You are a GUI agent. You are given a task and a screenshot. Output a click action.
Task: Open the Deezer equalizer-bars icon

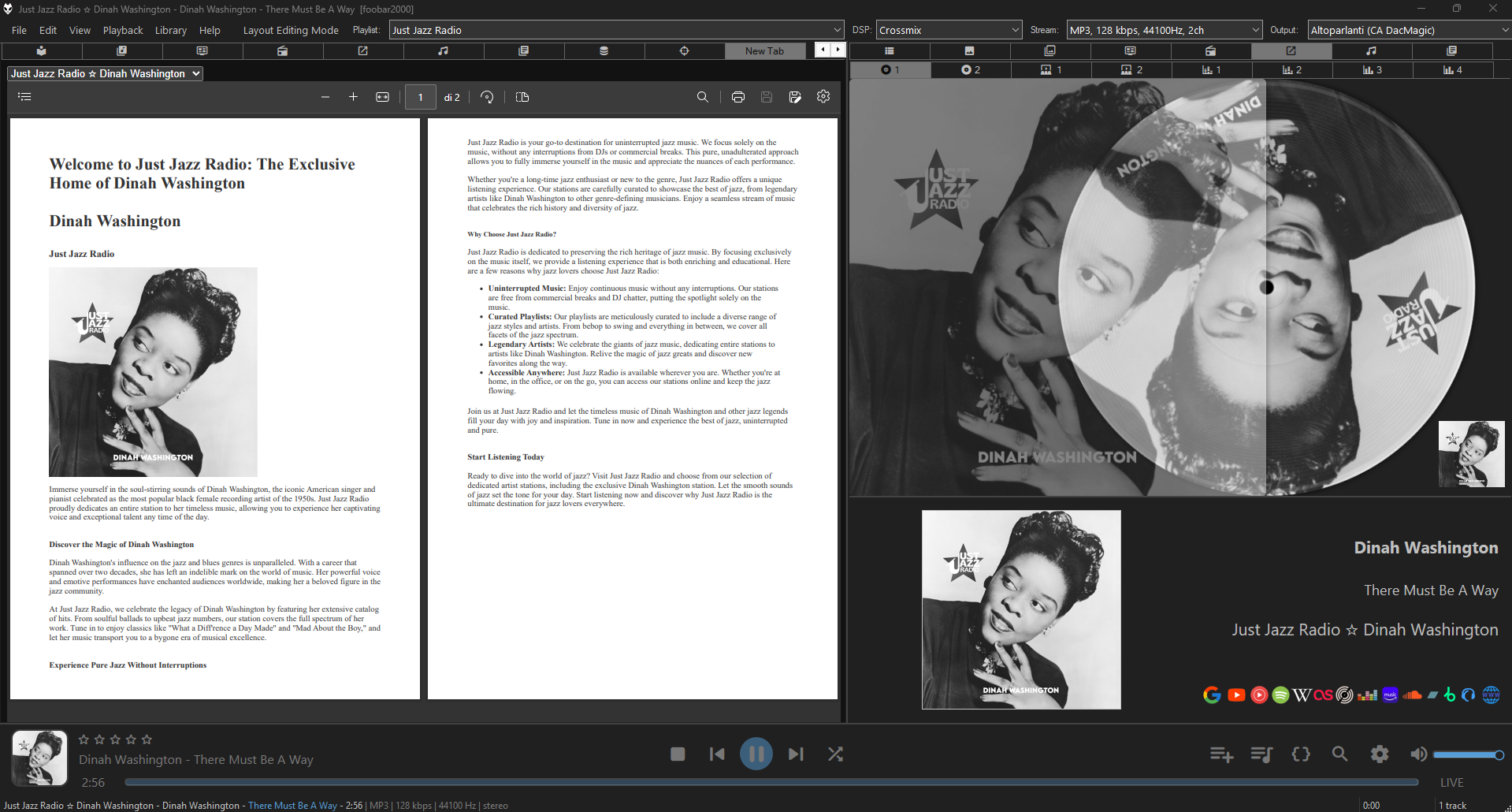[x=1368, y=695]
